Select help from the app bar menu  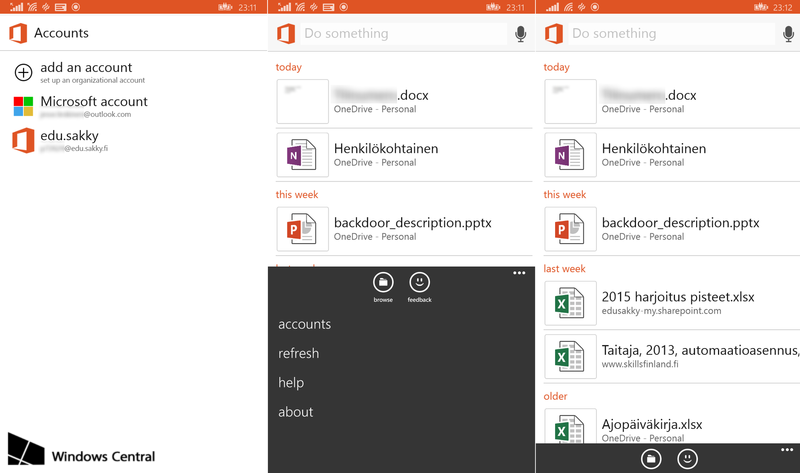coord(291,383)
